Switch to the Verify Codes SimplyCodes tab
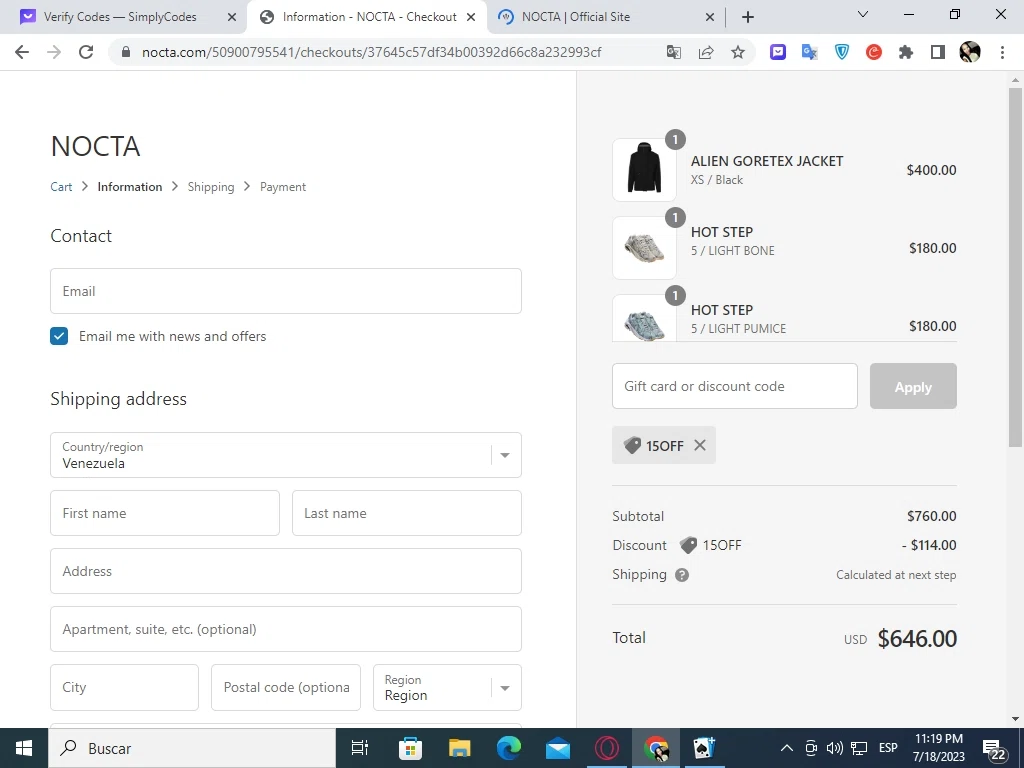 (x=121, y=17)
